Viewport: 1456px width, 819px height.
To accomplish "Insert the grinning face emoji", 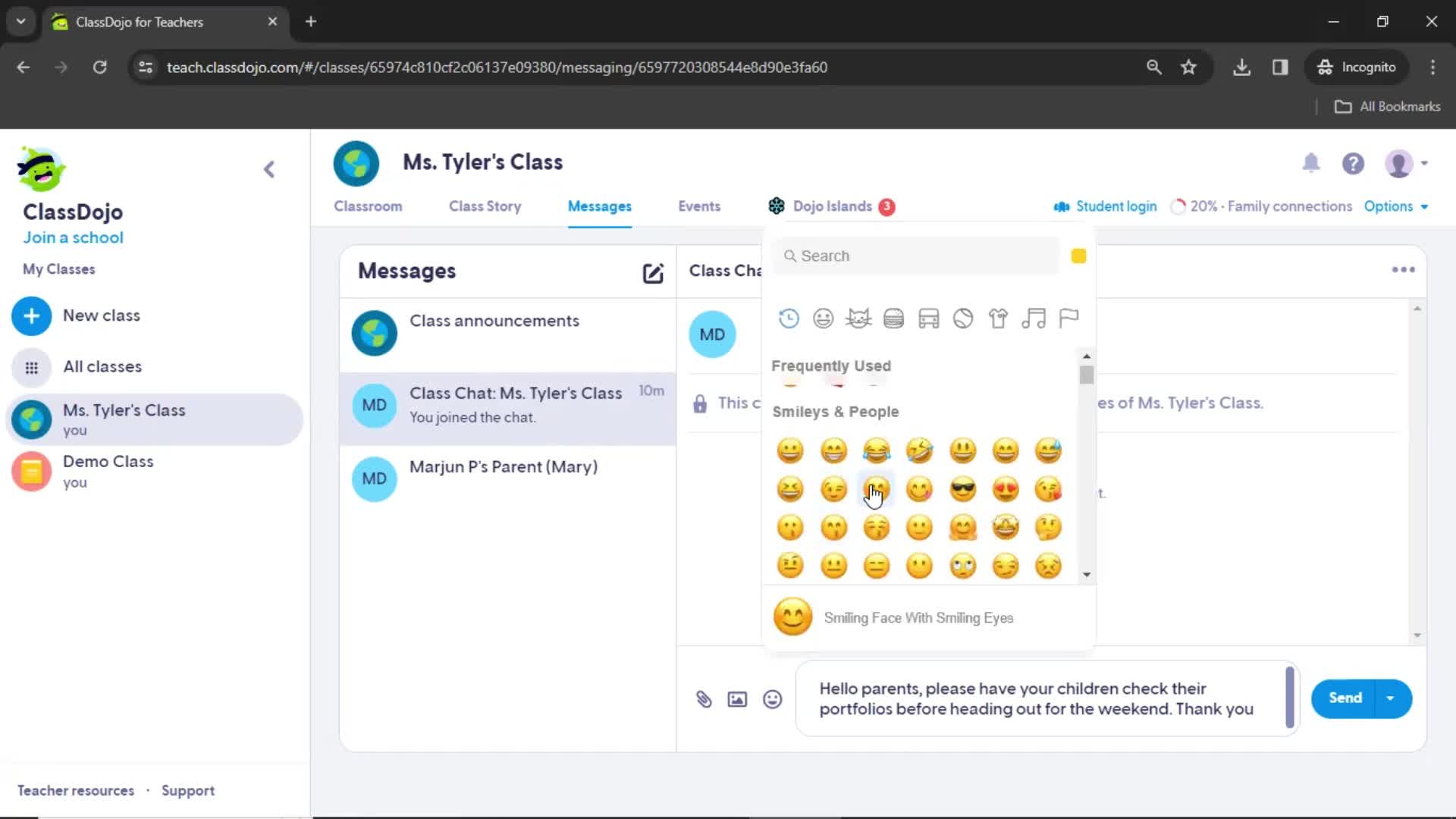I will tap(790, 450).
